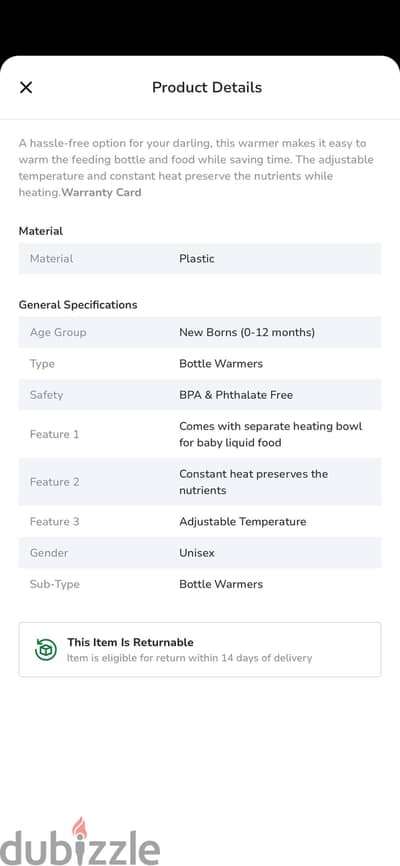
Task: Open the This Item Is Returnable card
Action: (200, 650)
